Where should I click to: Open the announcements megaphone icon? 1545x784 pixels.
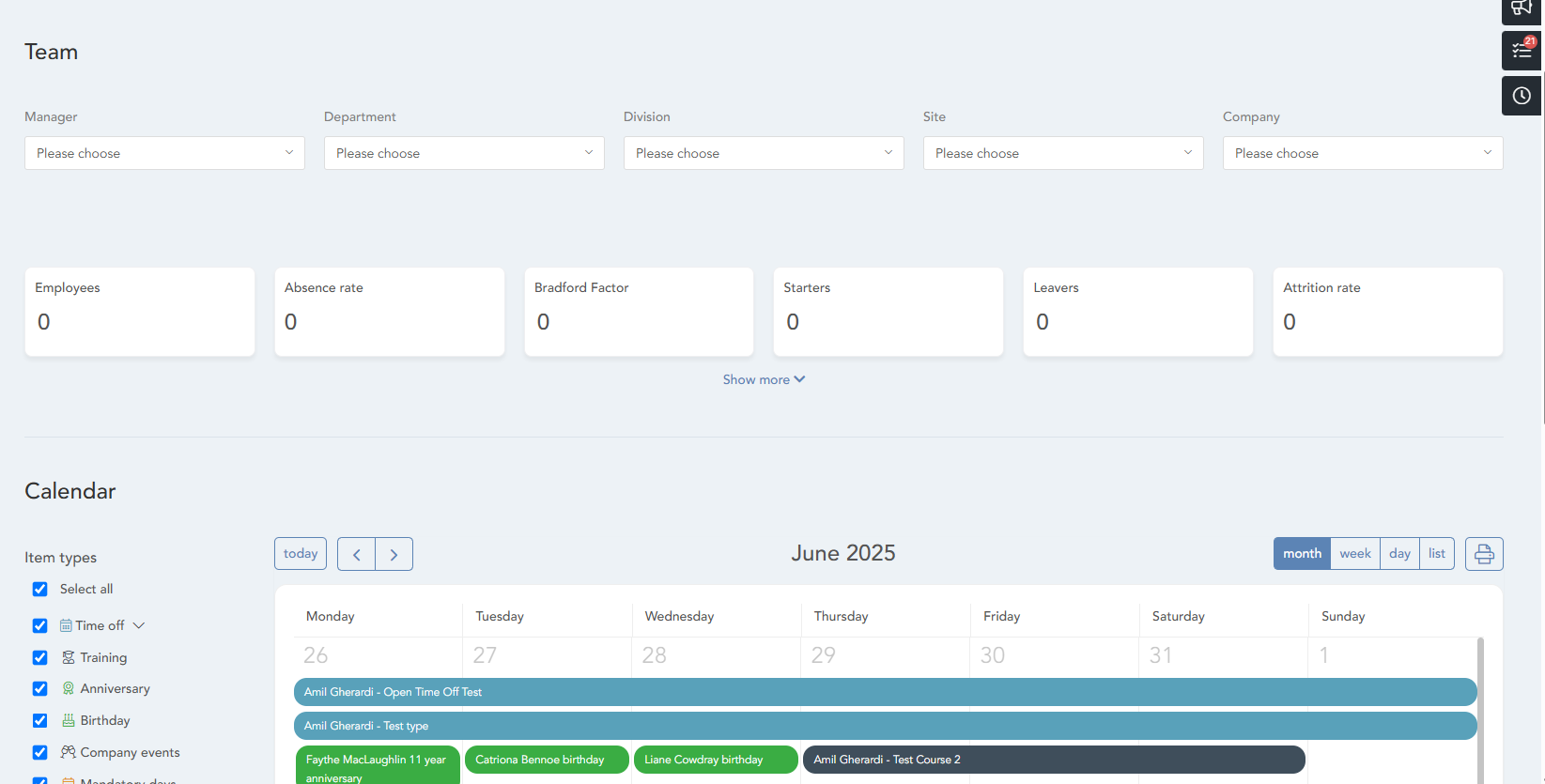coord(1521,8)
